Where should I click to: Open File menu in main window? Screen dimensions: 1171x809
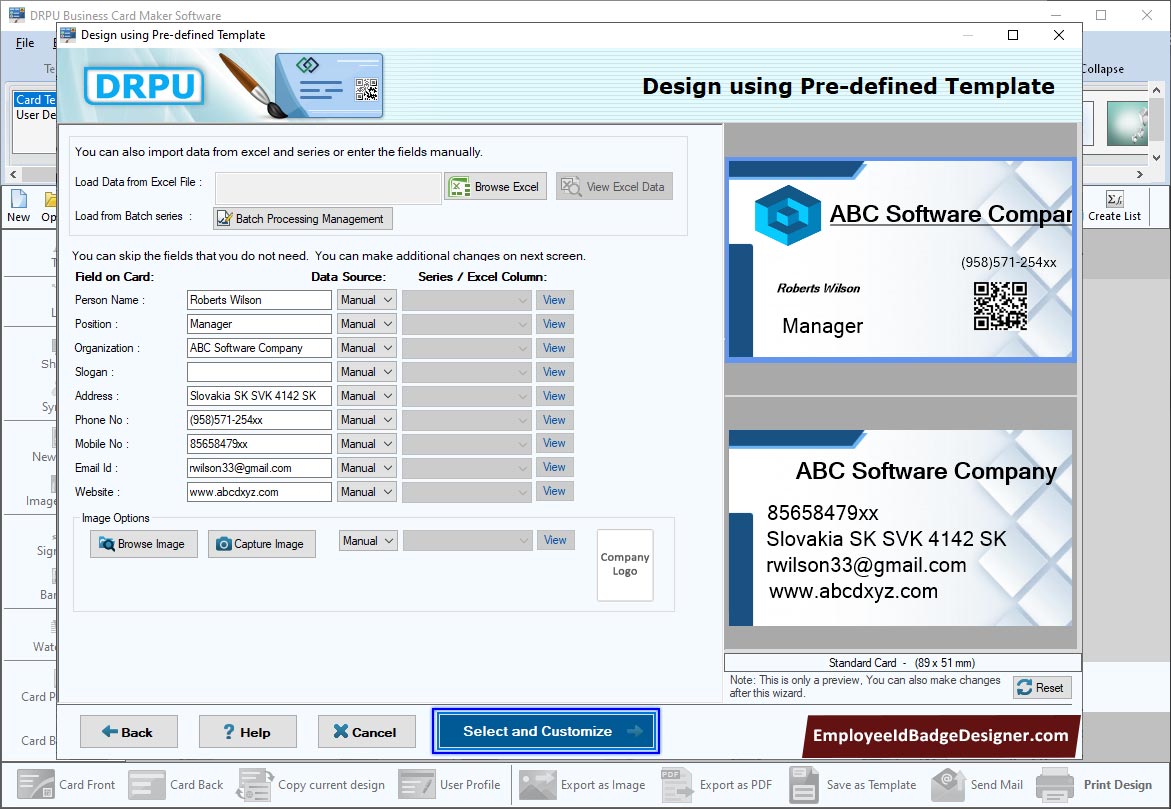click(x=25, y=43)
